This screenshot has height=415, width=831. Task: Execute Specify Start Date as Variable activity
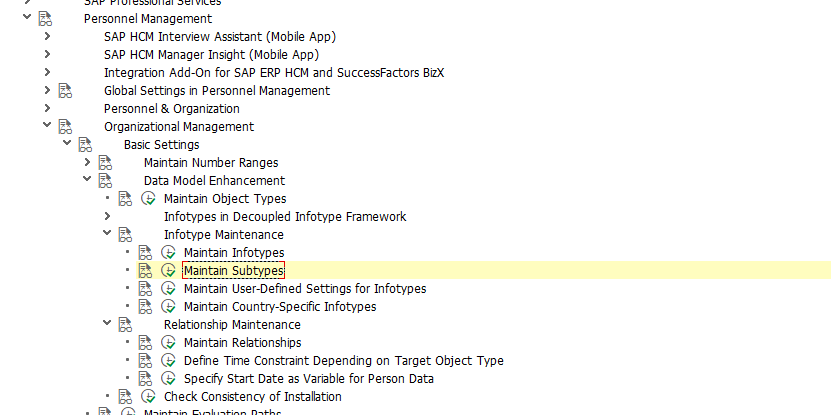[169, 379]
